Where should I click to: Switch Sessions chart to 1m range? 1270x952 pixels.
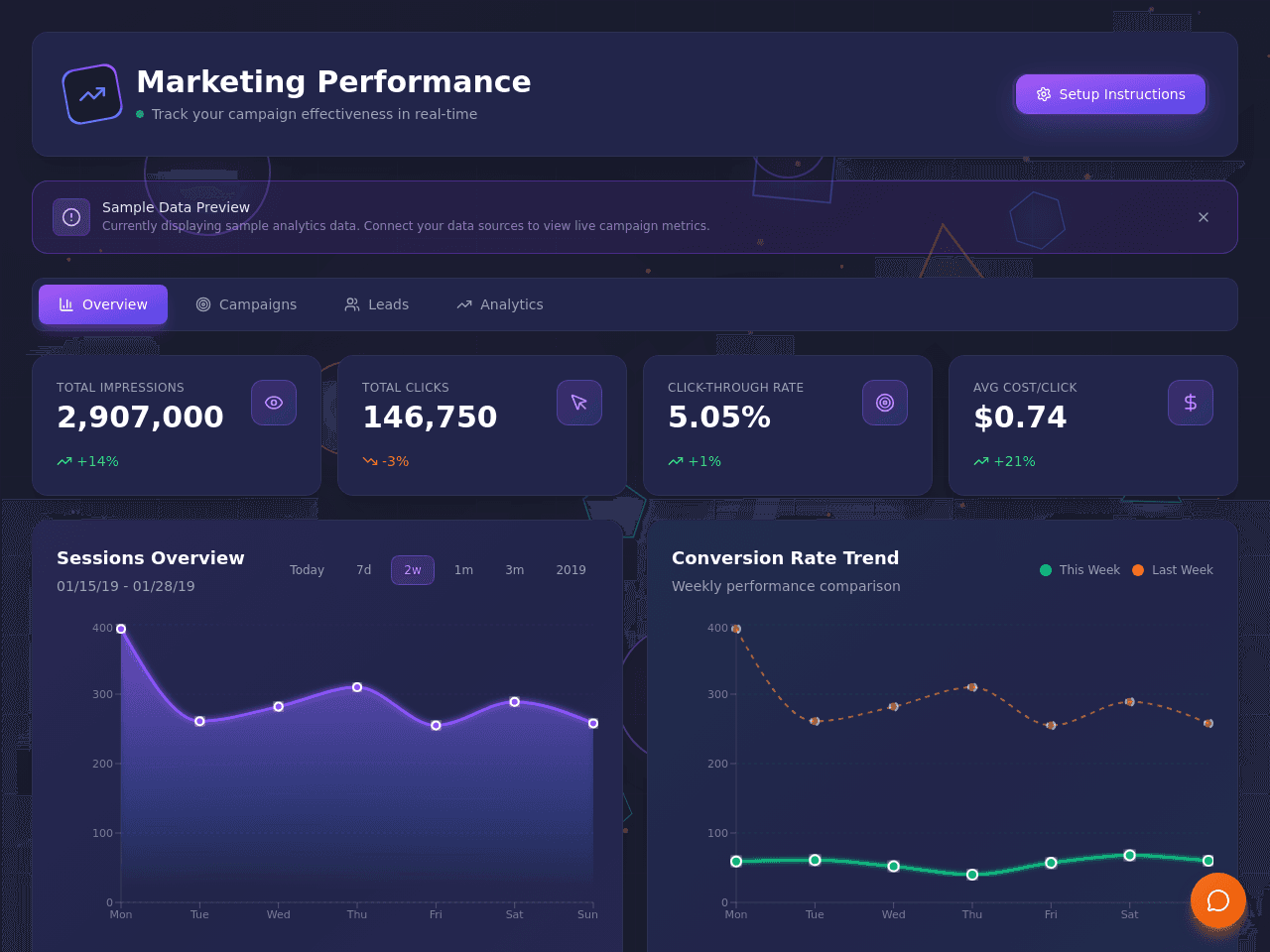coord(463,570)
